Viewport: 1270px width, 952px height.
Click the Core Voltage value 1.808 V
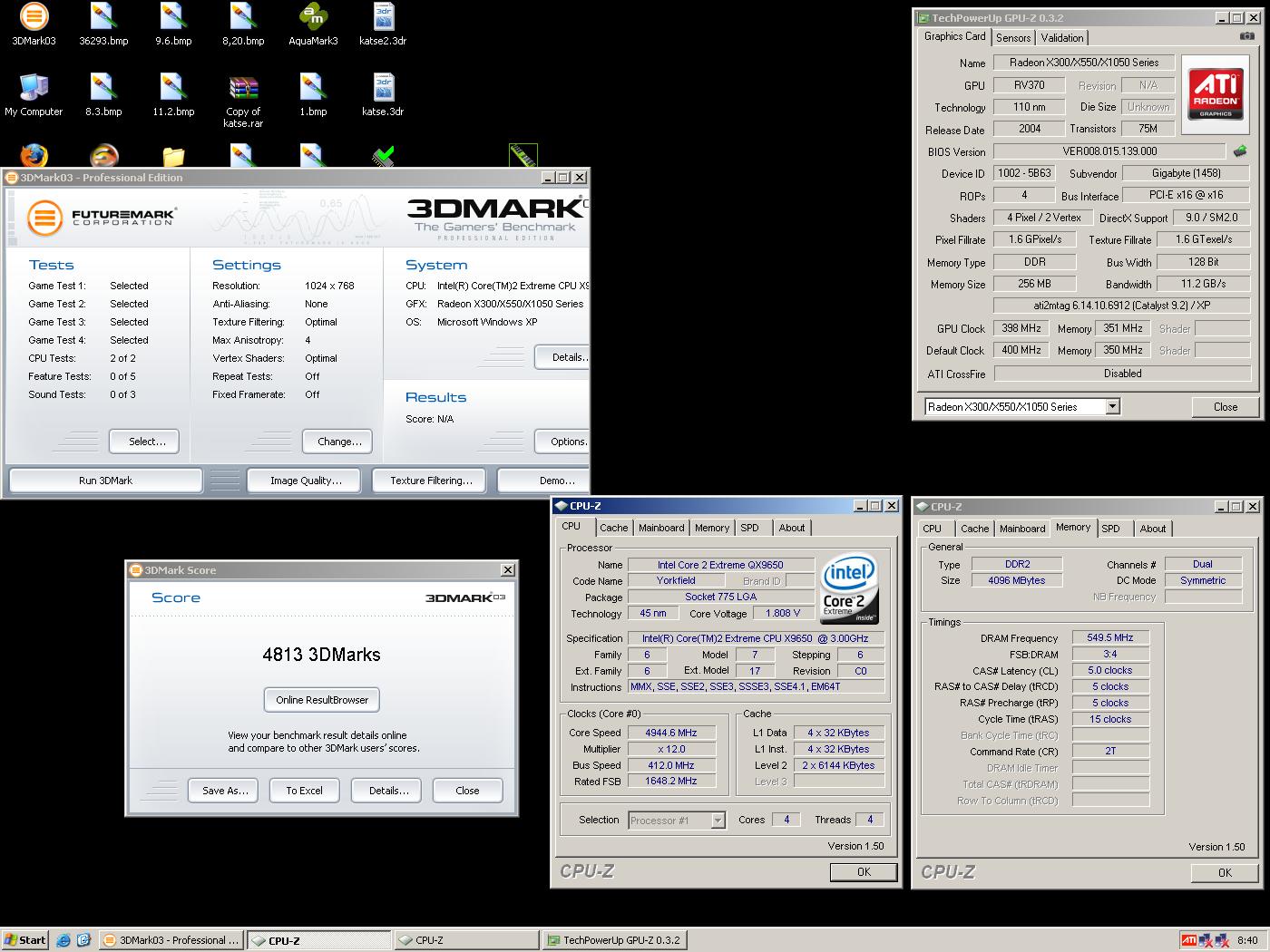point(783,613)
